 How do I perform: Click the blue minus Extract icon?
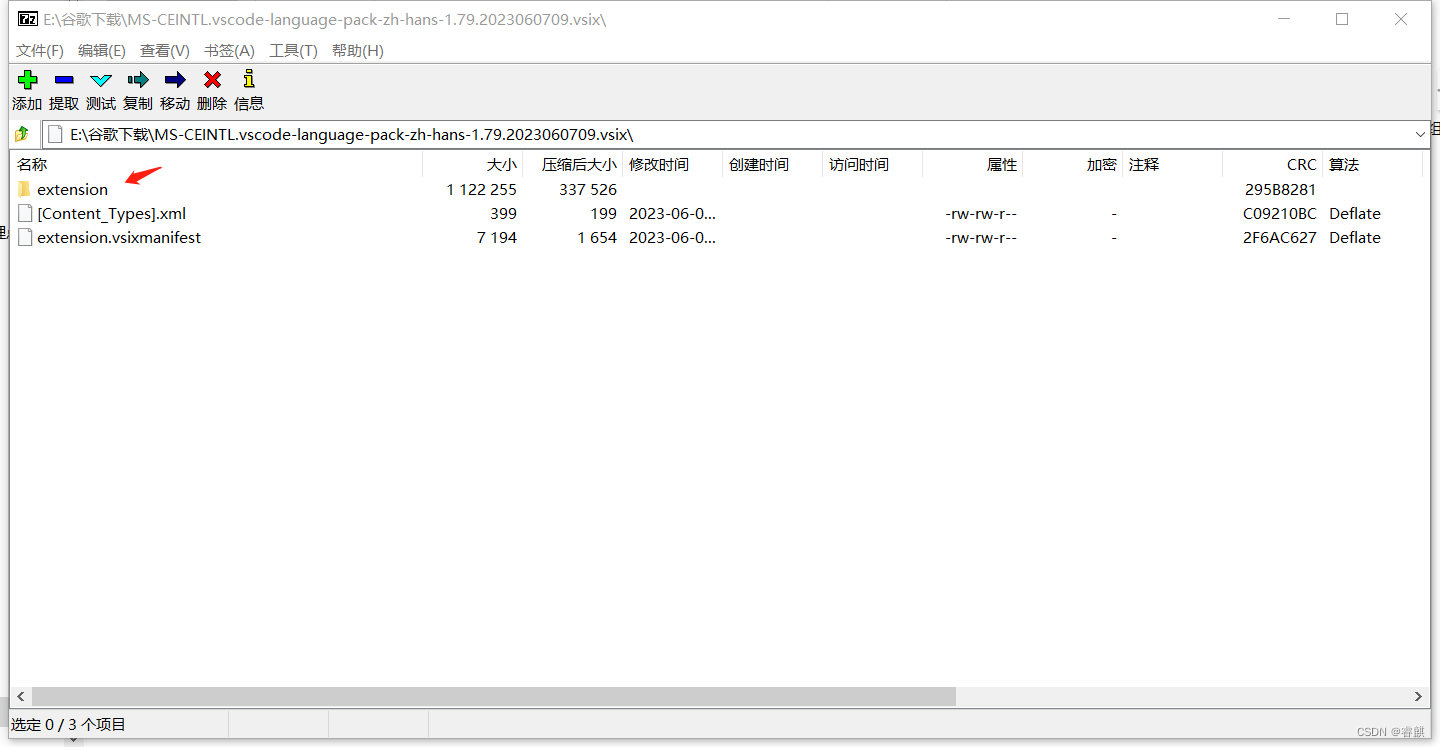tap(64, 80)
